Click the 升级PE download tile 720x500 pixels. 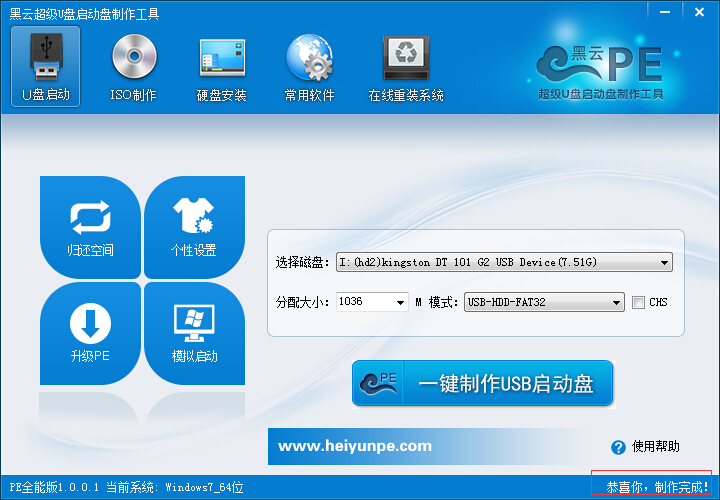click(x=90, y=333)
